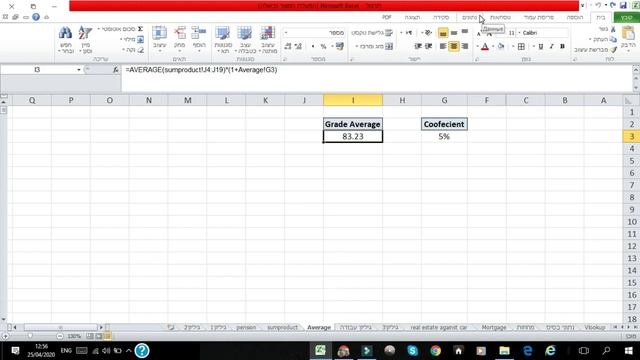Click the Merge & Center button

pos(373,47)
